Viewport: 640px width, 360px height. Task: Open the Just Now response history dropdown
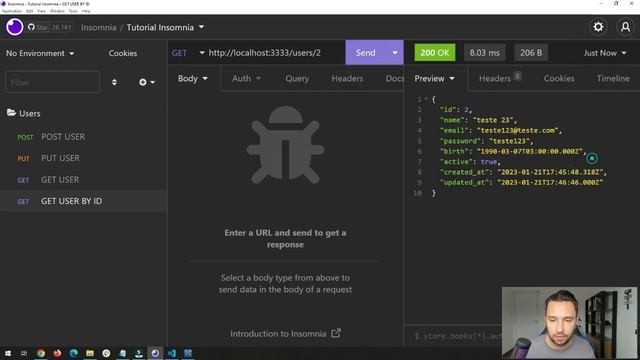pyautogui.click(x=604, y=53)
